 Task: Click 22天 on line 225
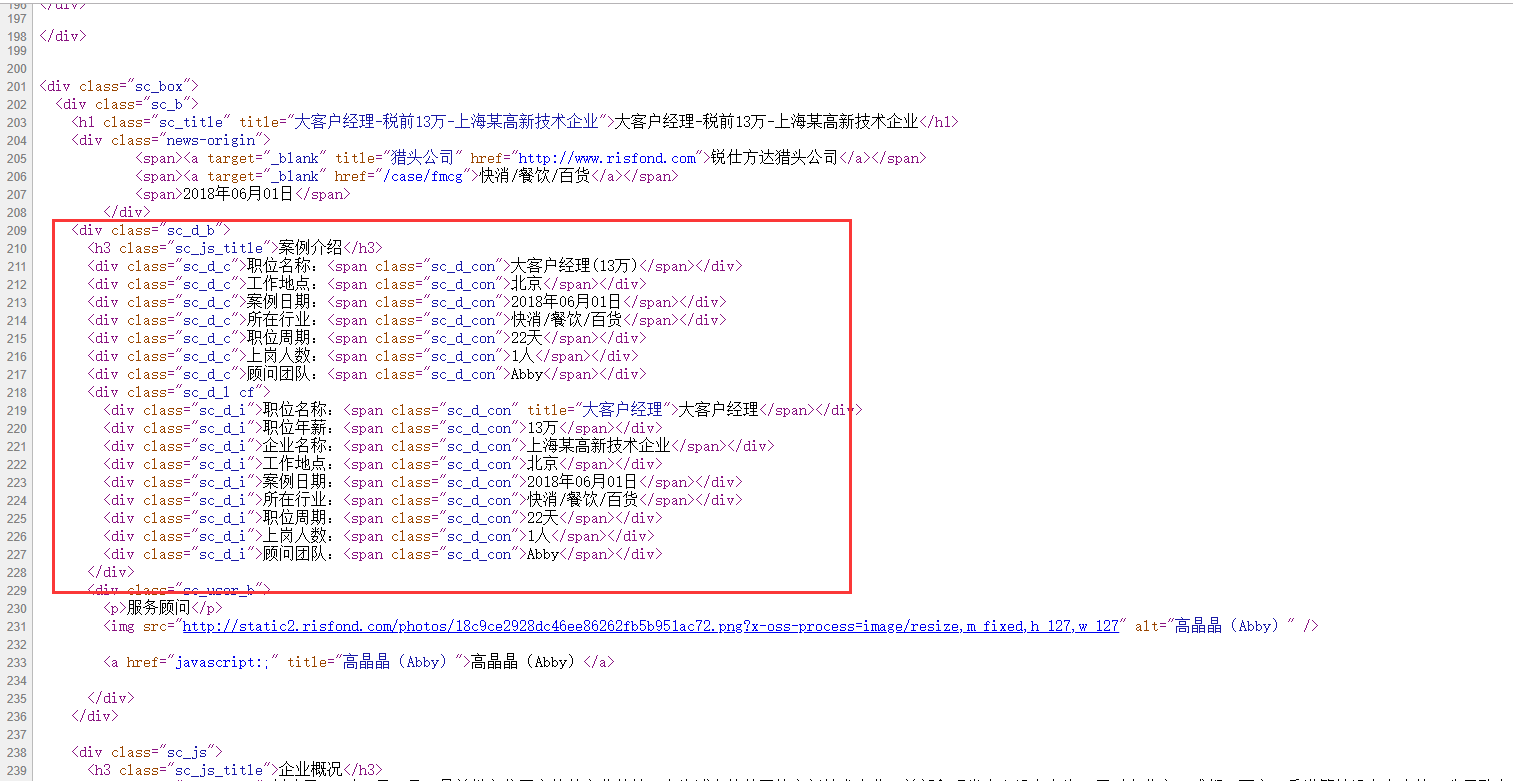543,518
